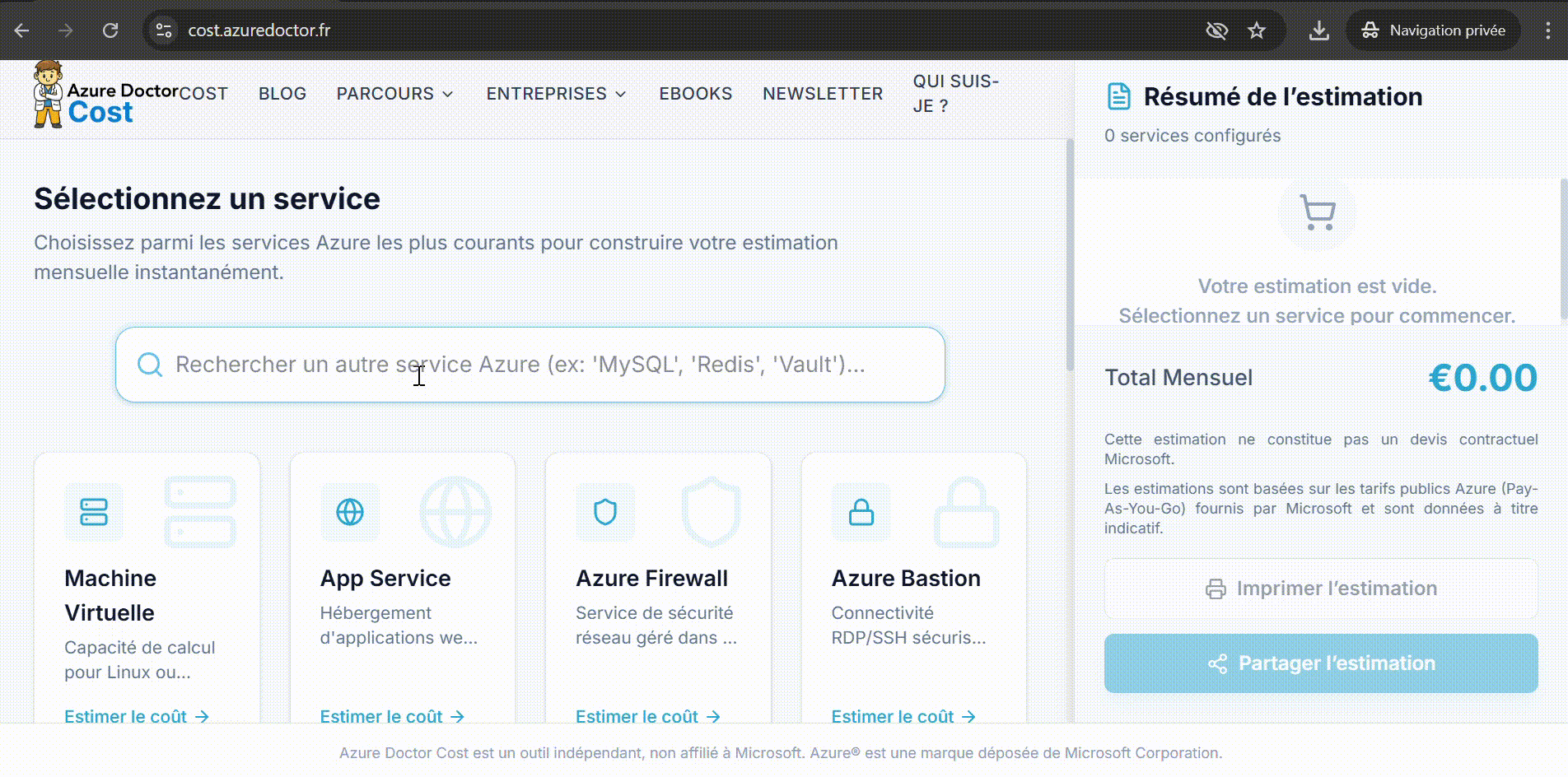Open the browser downloads icon

pos(1319,30)
